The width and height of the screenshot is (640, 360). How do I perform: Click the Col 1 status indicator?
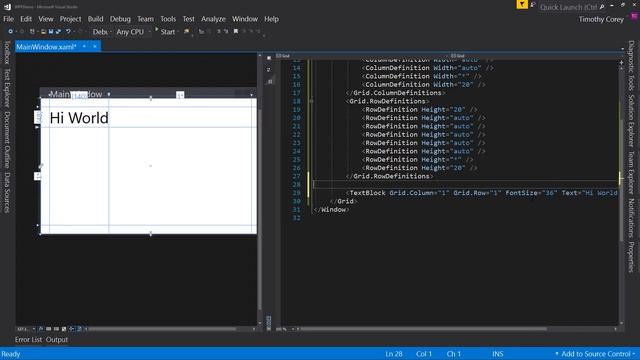point(424,354)
